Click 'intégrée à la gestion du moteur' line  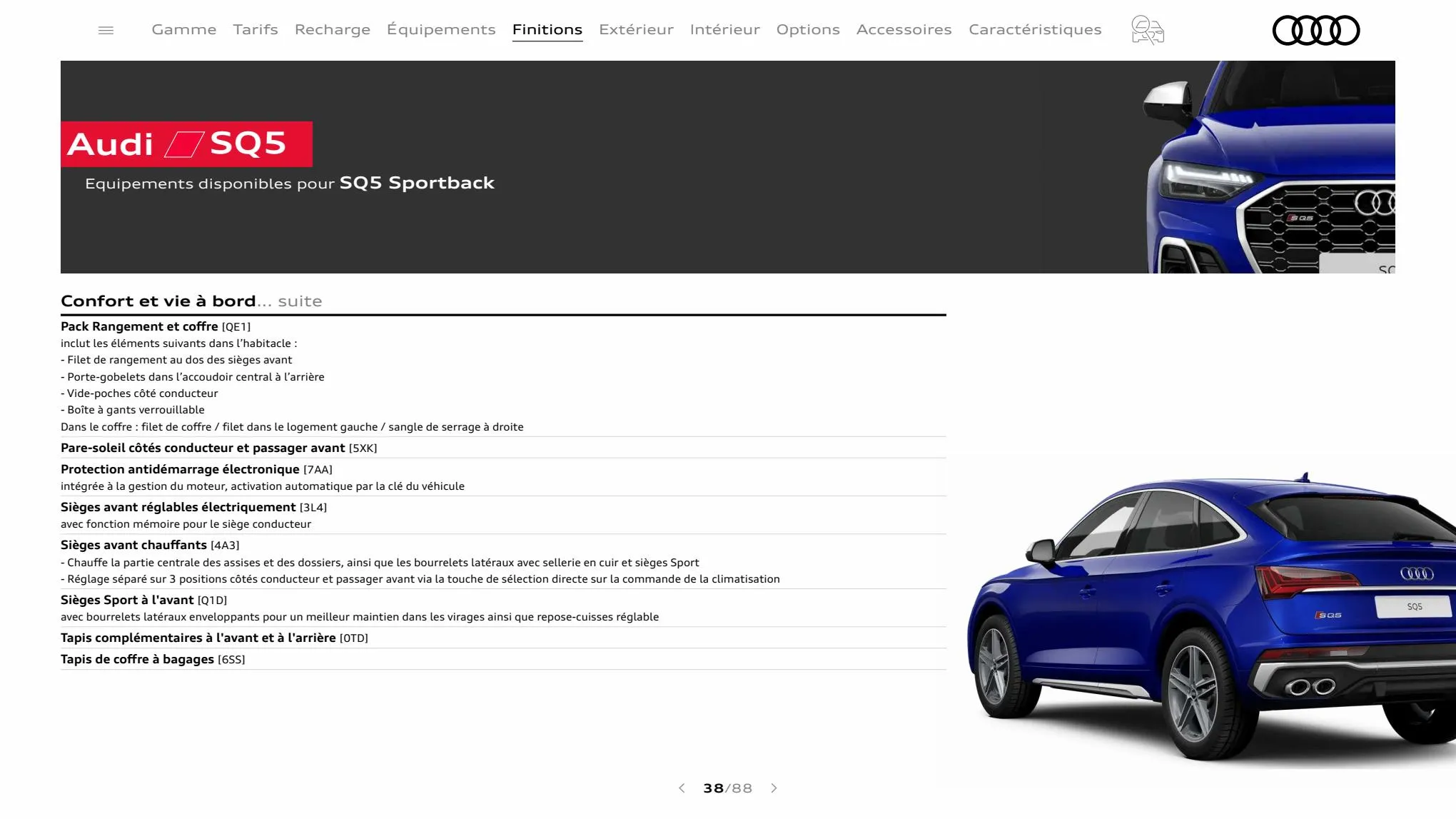[263, 486]
